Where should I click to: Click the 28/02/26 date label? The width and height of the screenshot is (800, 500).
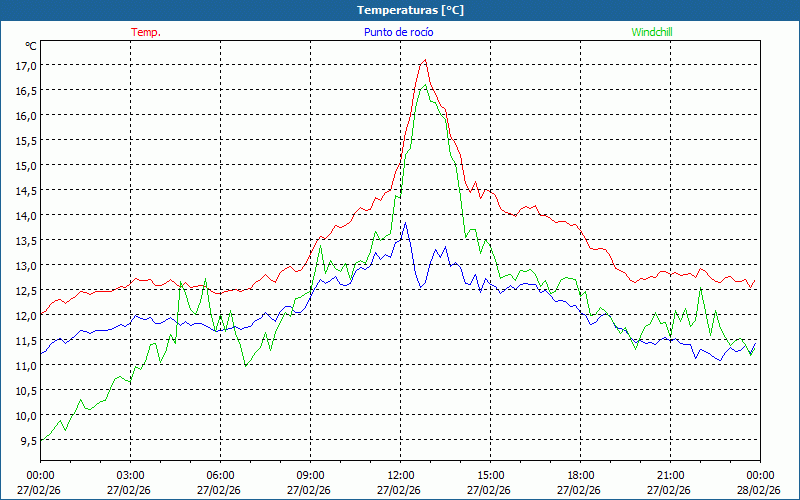pyautogui.click(x=758, y=490)
